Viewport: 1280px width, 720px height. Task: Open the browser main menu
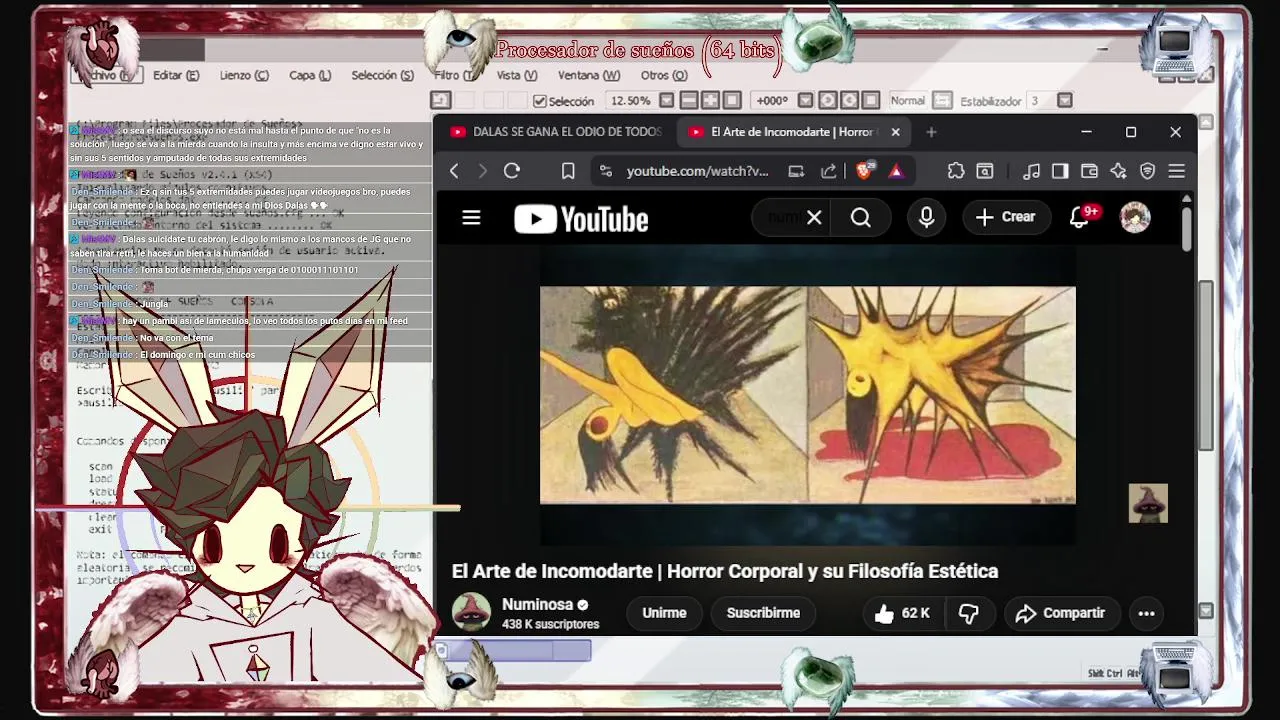tap(1177, 171)
